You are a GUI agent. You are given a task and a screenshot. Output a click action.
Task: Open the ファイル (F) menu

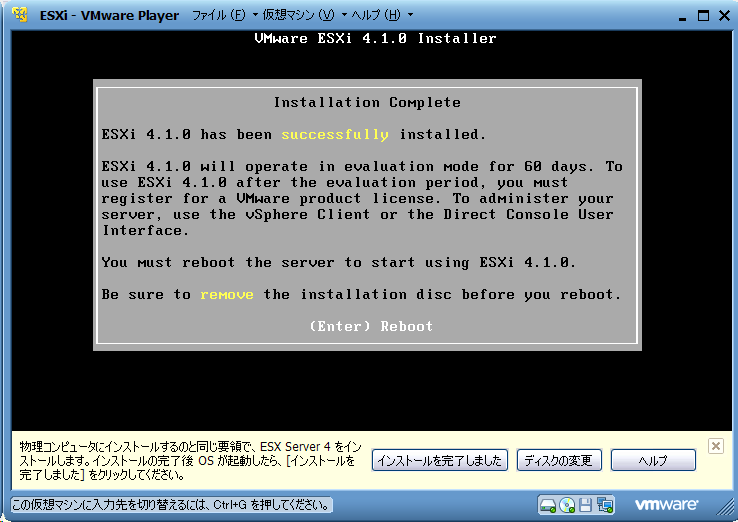tap(219, 15)
